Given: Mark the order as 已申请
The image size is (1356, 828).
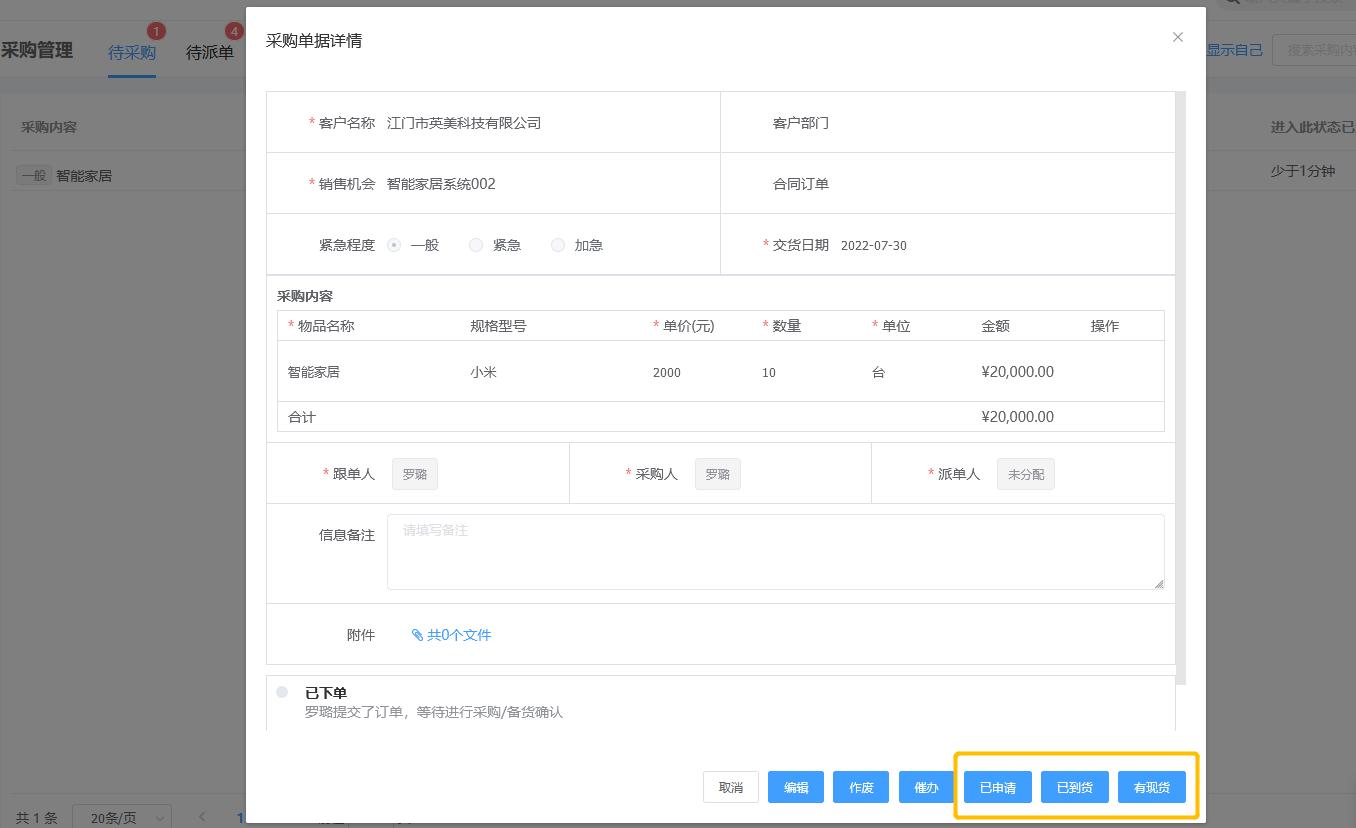Looking at the screenshot, I should point(998,787).
